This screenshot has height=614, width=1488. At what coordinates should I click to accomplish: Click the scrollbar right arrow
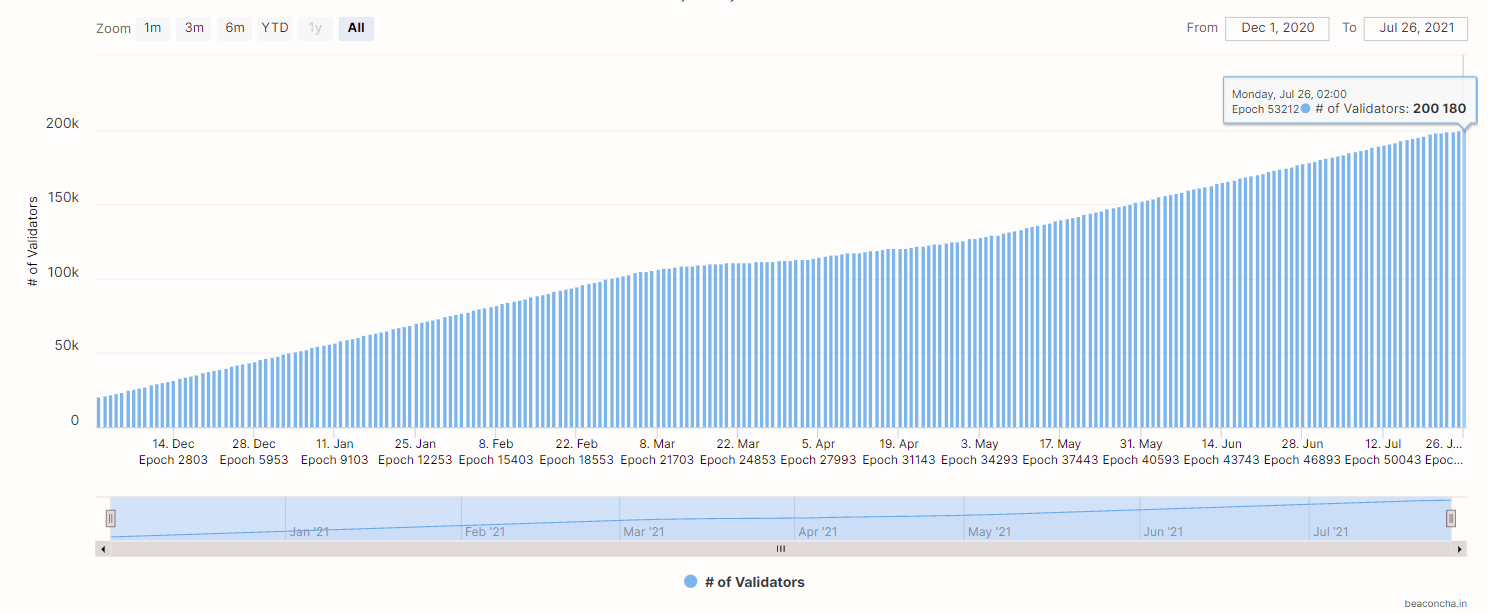pyautogui.click(x=1461, y=549)
